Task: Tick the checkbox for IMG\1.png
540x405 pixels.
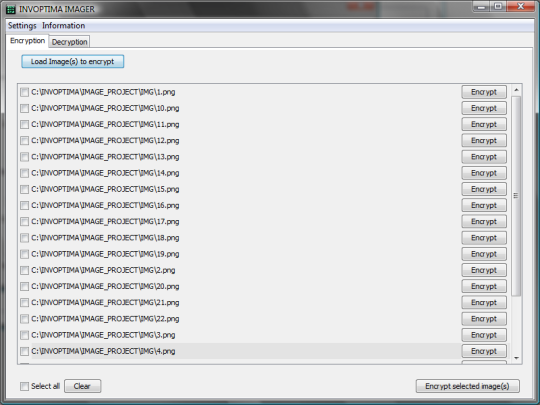Action: point(24,92)
